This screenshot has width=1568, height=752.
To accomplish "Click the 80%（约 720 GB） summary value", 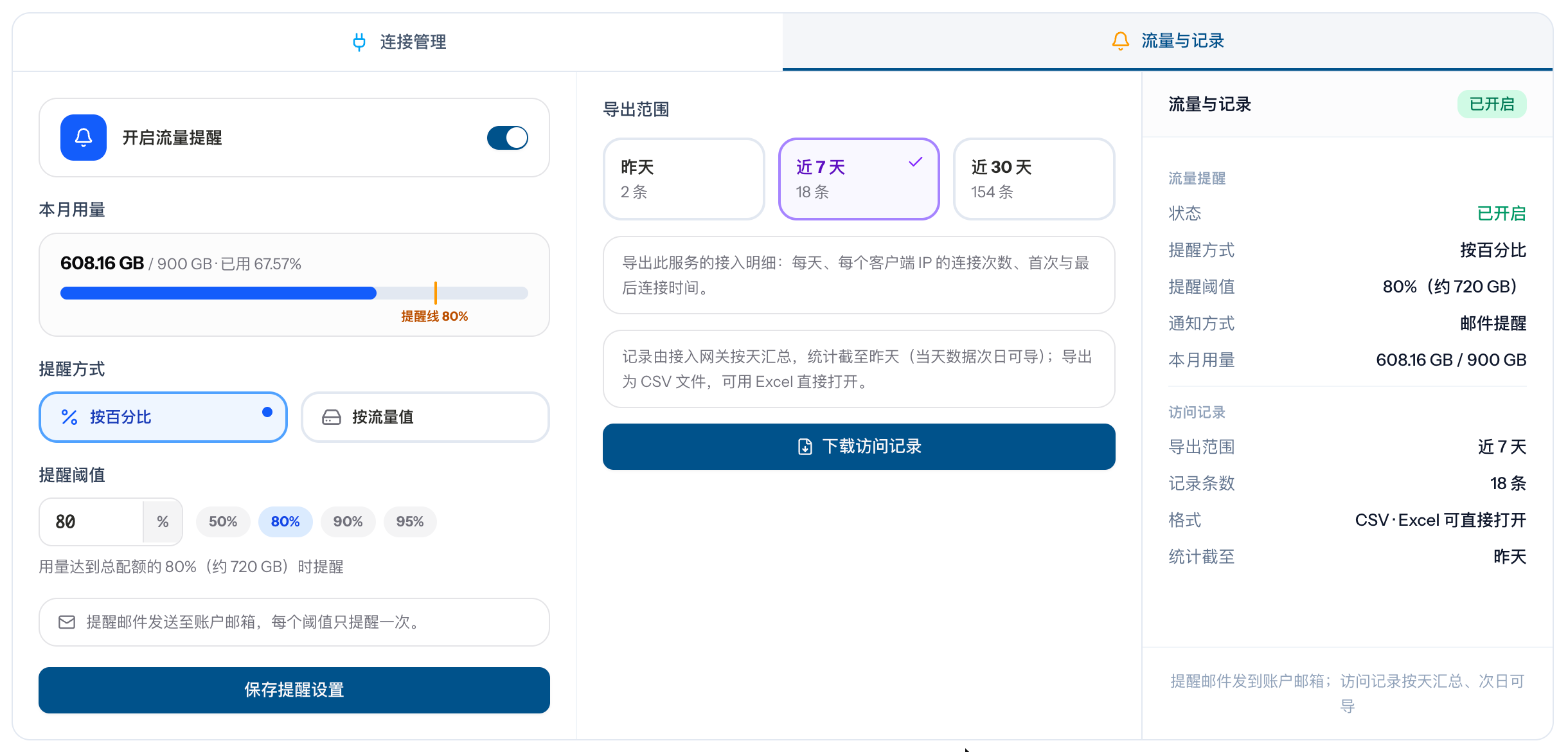I will tap(1455, 287).
